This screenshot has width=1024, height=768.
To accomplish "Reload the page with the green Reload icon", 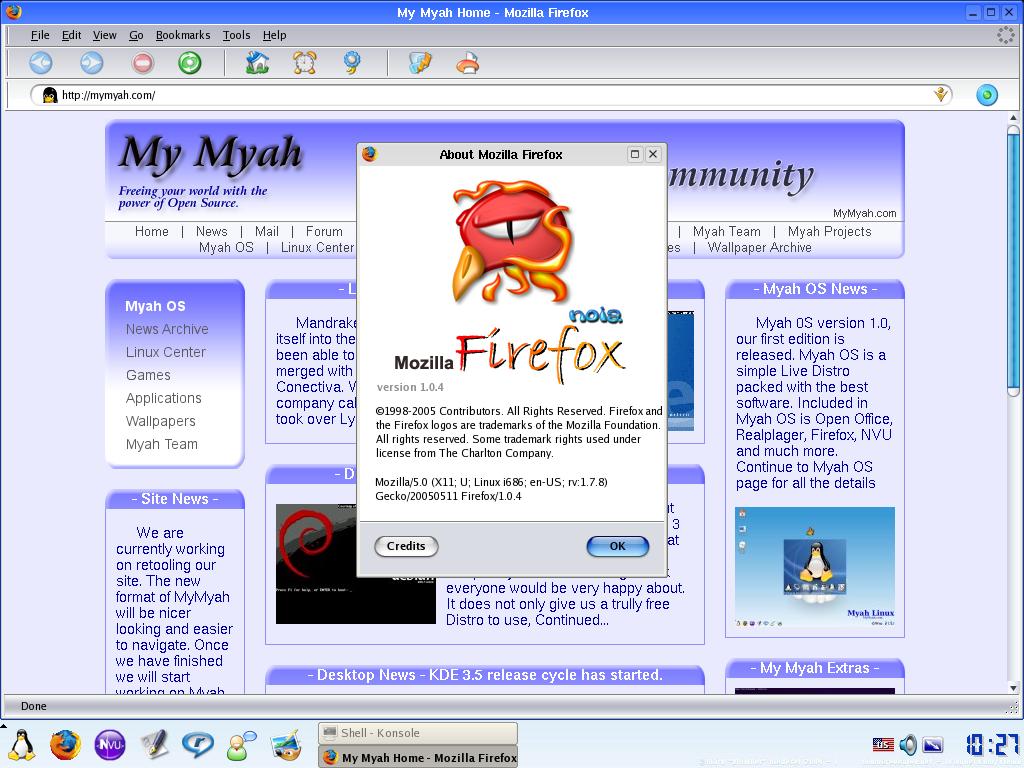I will (x=190, y=63).
